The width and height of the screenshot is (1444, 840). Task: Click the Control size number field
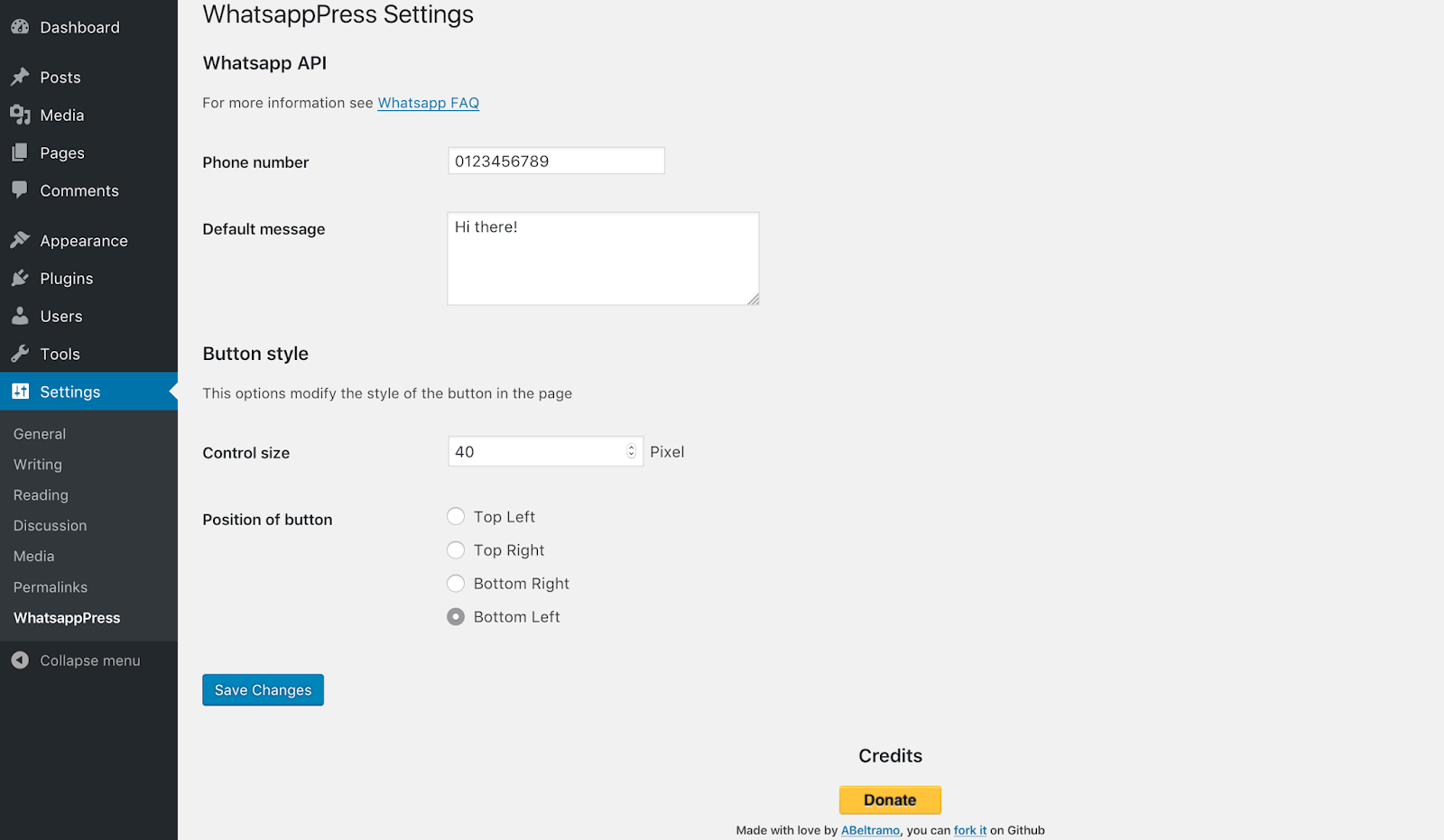tap(545, 451)
